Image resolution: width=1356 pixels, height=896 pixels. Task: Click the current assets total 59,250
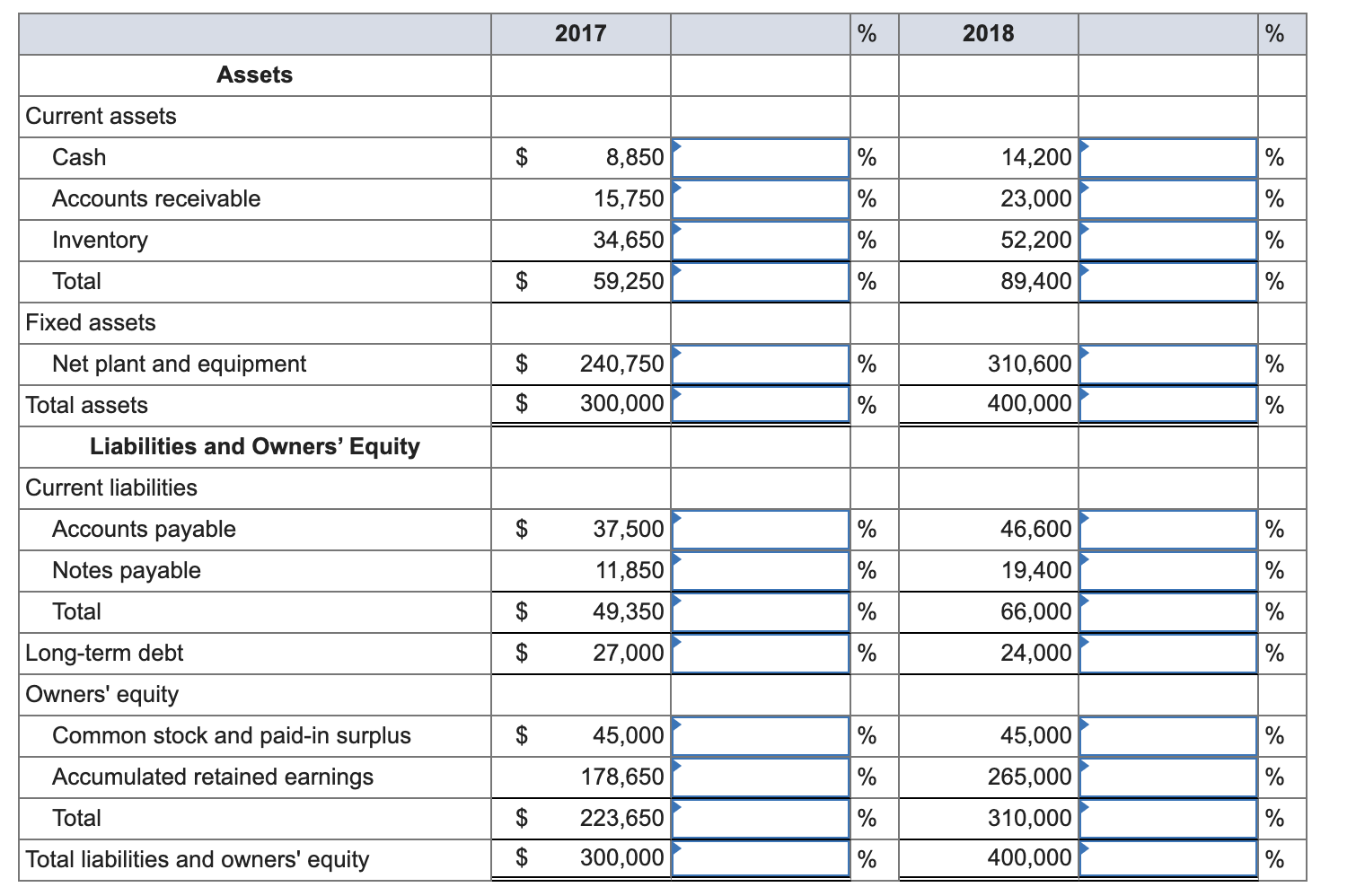(x=629, y=282)
